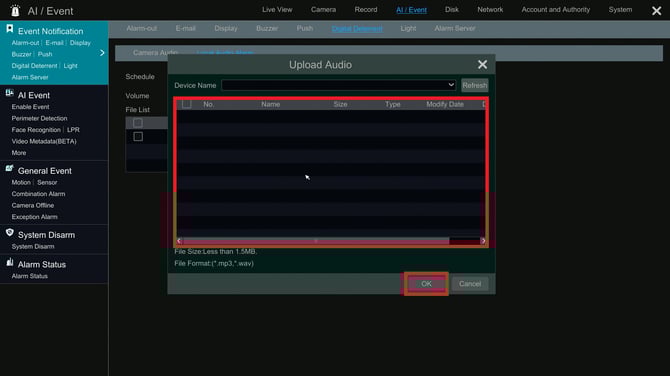Click the Cancel button
670x376 pixels.
tap(470, 284)
